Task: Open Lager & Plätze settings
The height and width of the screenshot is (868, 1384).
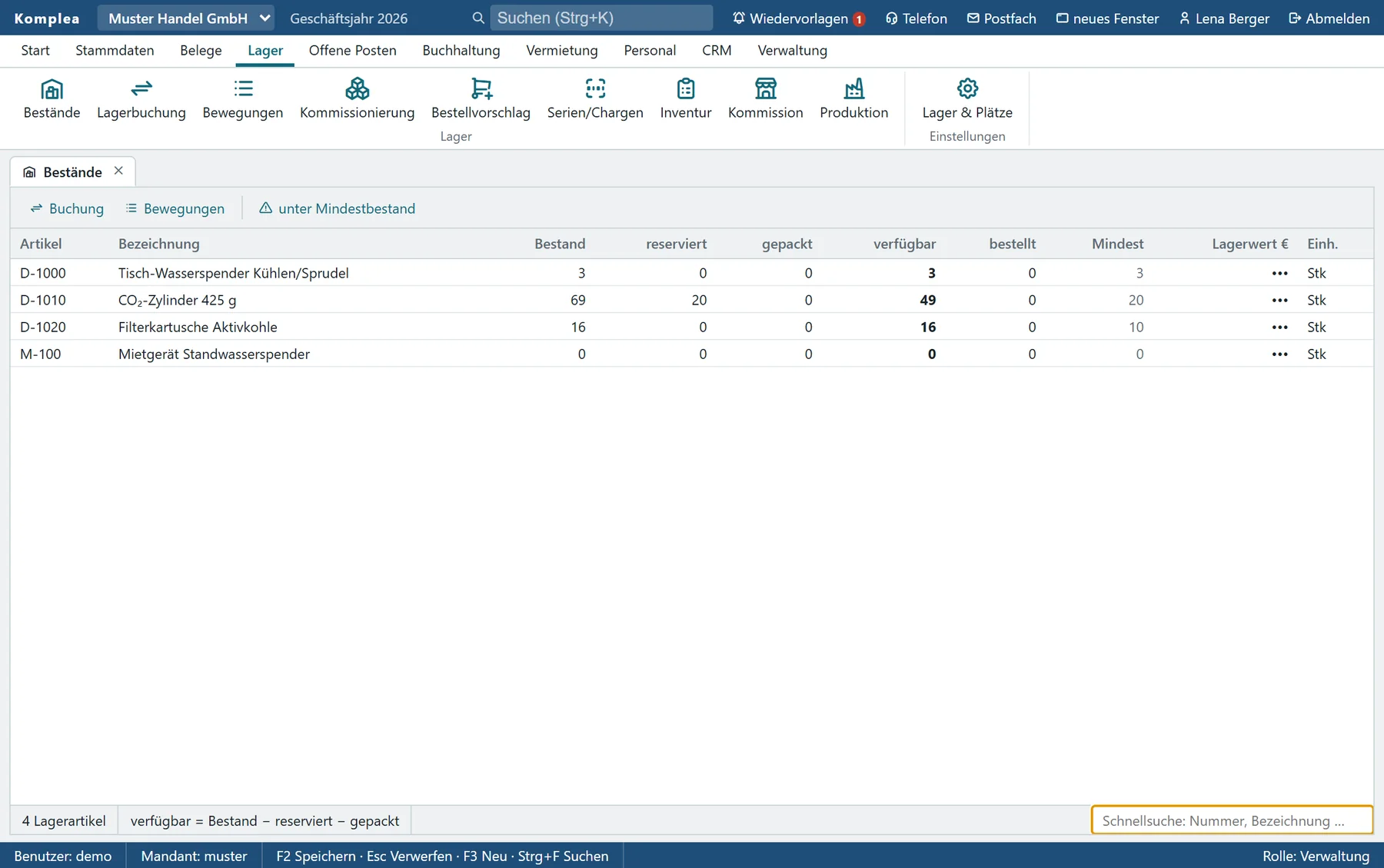Action: click(x=967, y=99)
